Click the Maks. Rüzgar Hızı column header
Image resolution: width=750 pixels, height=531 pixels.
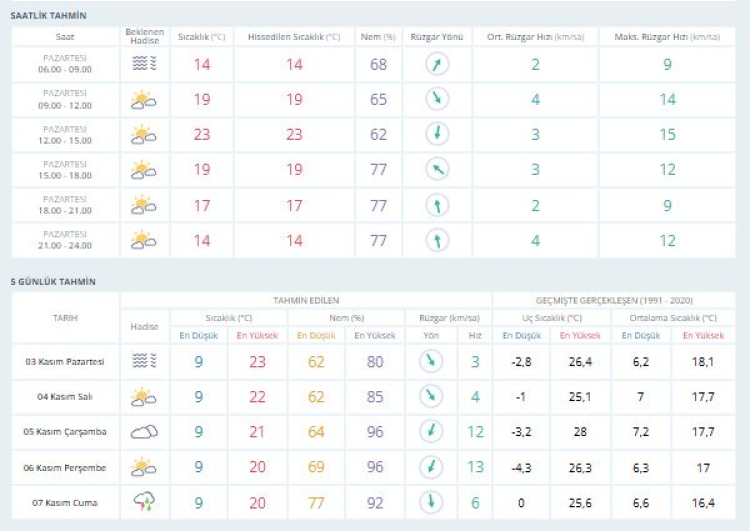tap(667, 36)
